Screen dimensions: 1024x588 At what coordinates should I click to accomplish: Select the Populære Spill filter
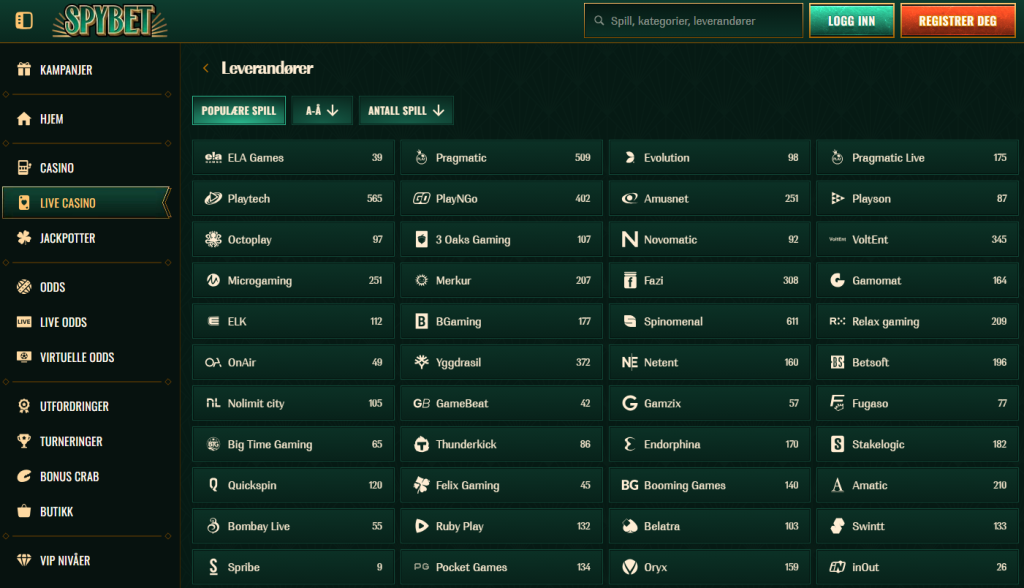point(239,110)
